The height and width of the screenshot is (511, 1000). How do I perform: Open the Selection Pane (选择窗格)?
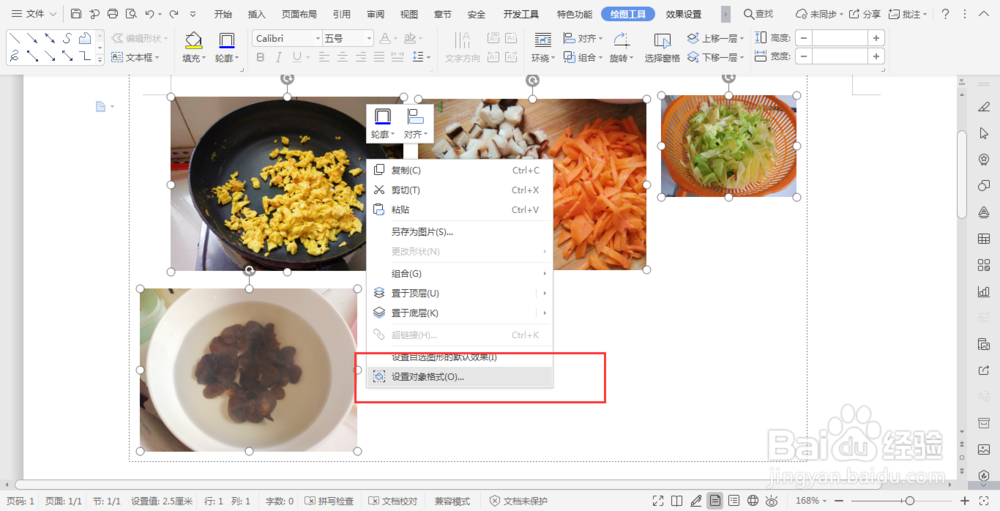click(x=662, y=47)
